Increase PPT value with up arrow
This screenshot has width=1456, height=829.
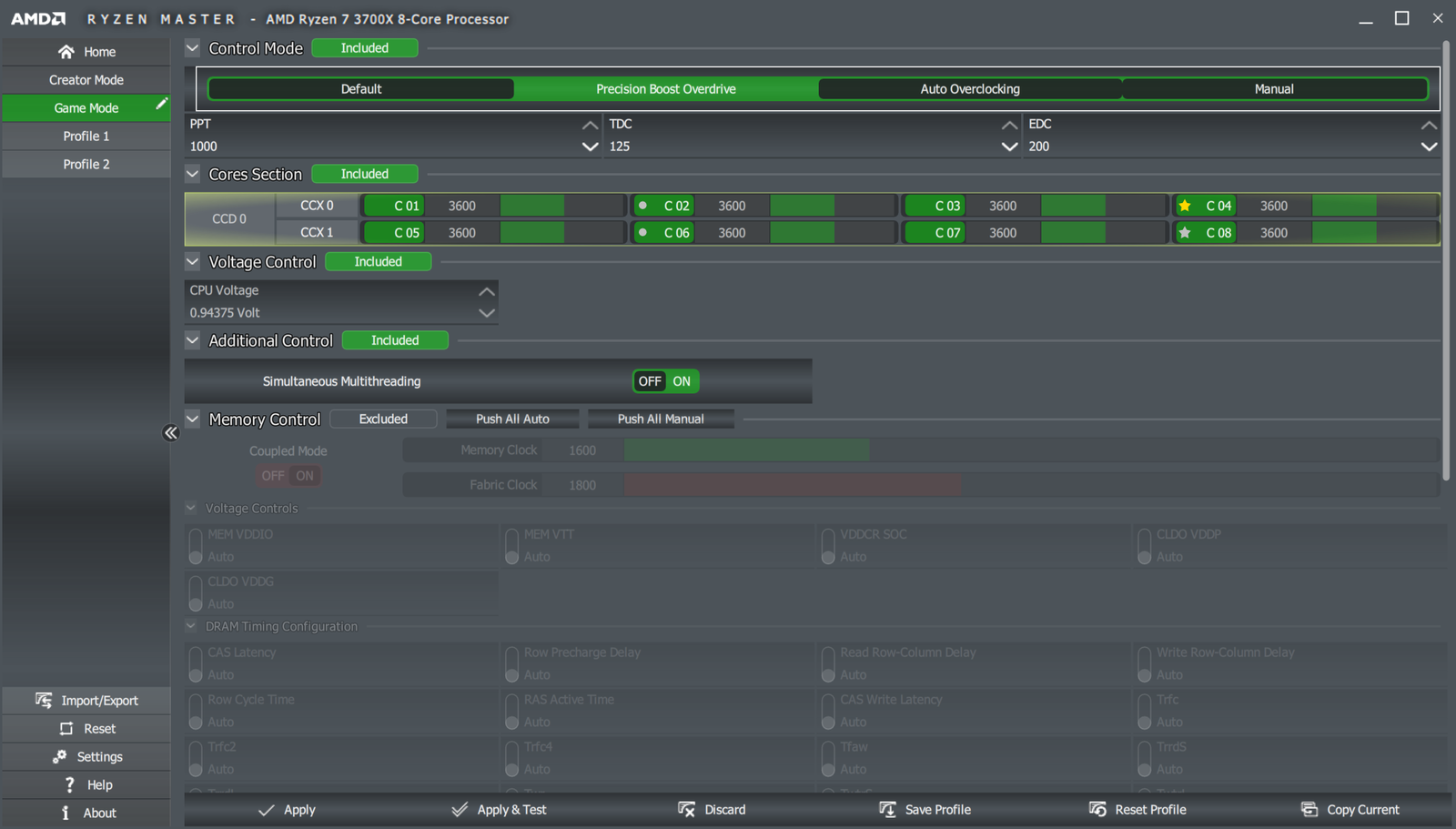(x=590, y=125)
